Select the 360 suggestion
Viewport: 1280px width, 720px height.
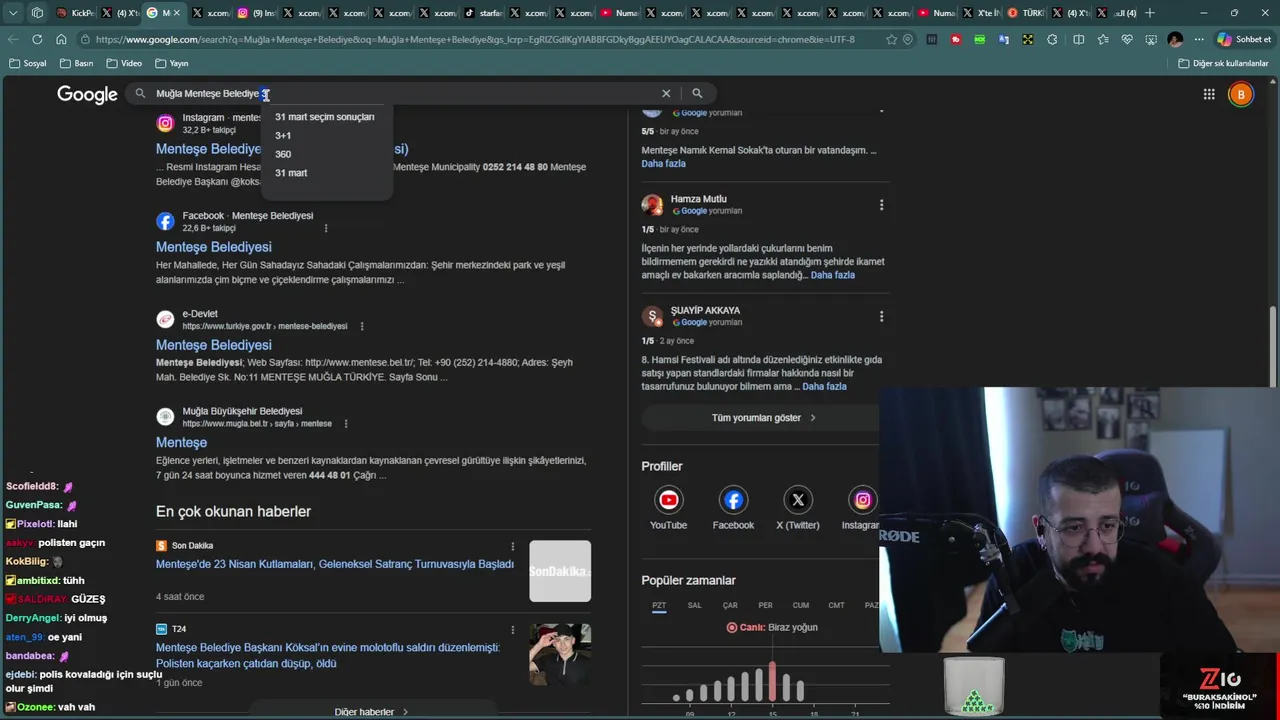pos(283,154)
